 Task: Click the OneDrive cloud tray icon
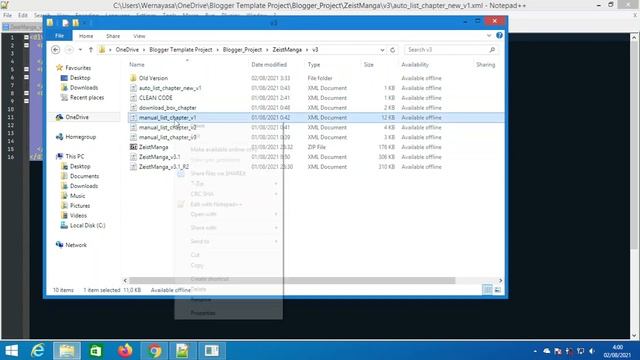(x=547, y=351)
